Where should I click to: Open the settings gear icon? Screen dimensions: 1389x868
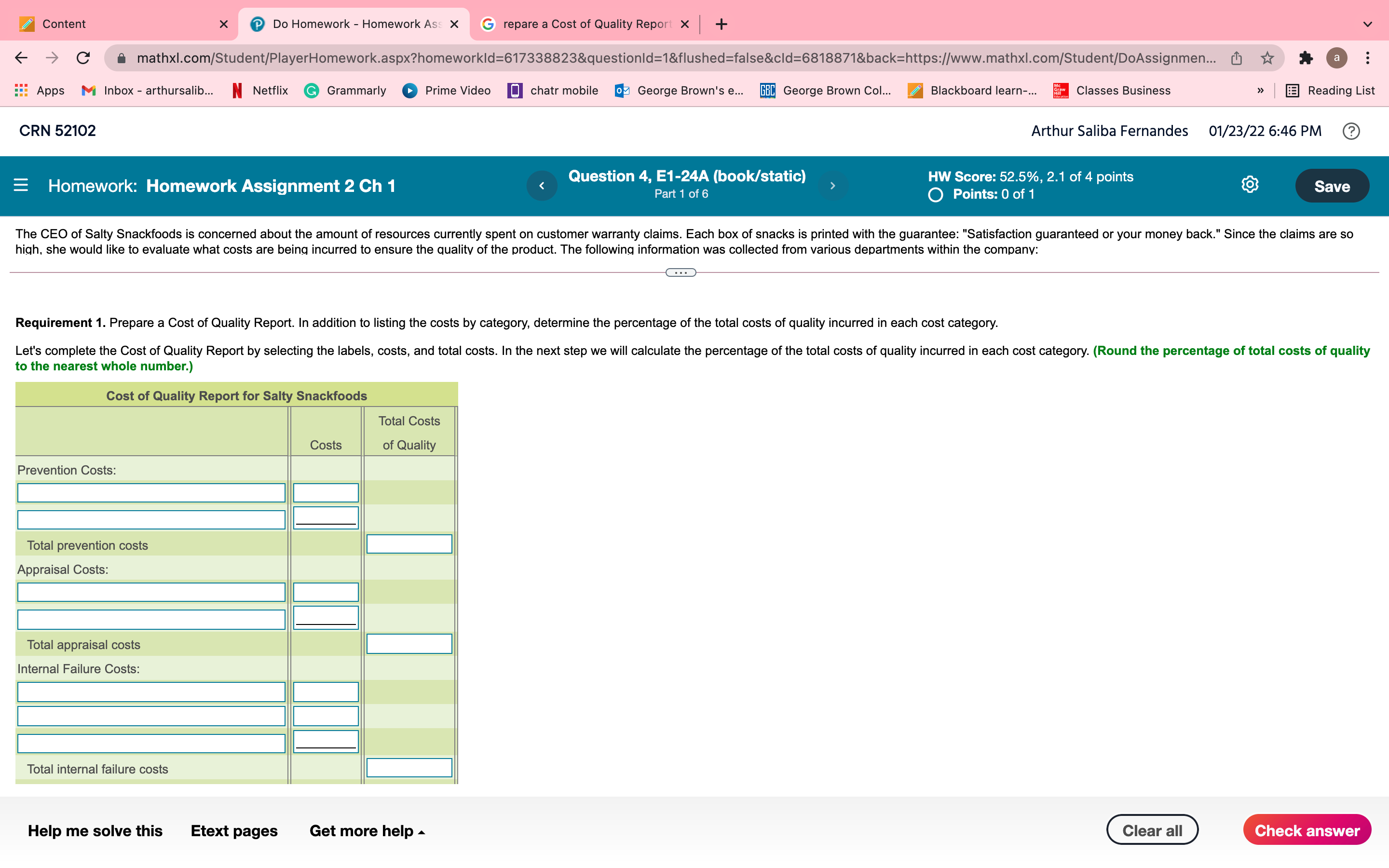coord(1250,185)
